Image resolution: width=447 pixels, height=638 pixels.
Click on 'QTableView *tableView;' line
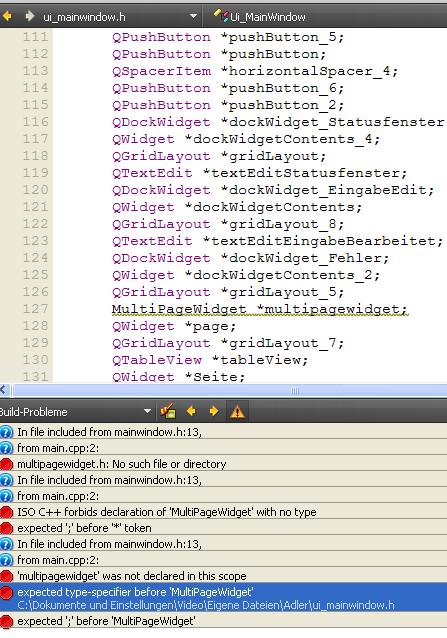tap(210, 360)
